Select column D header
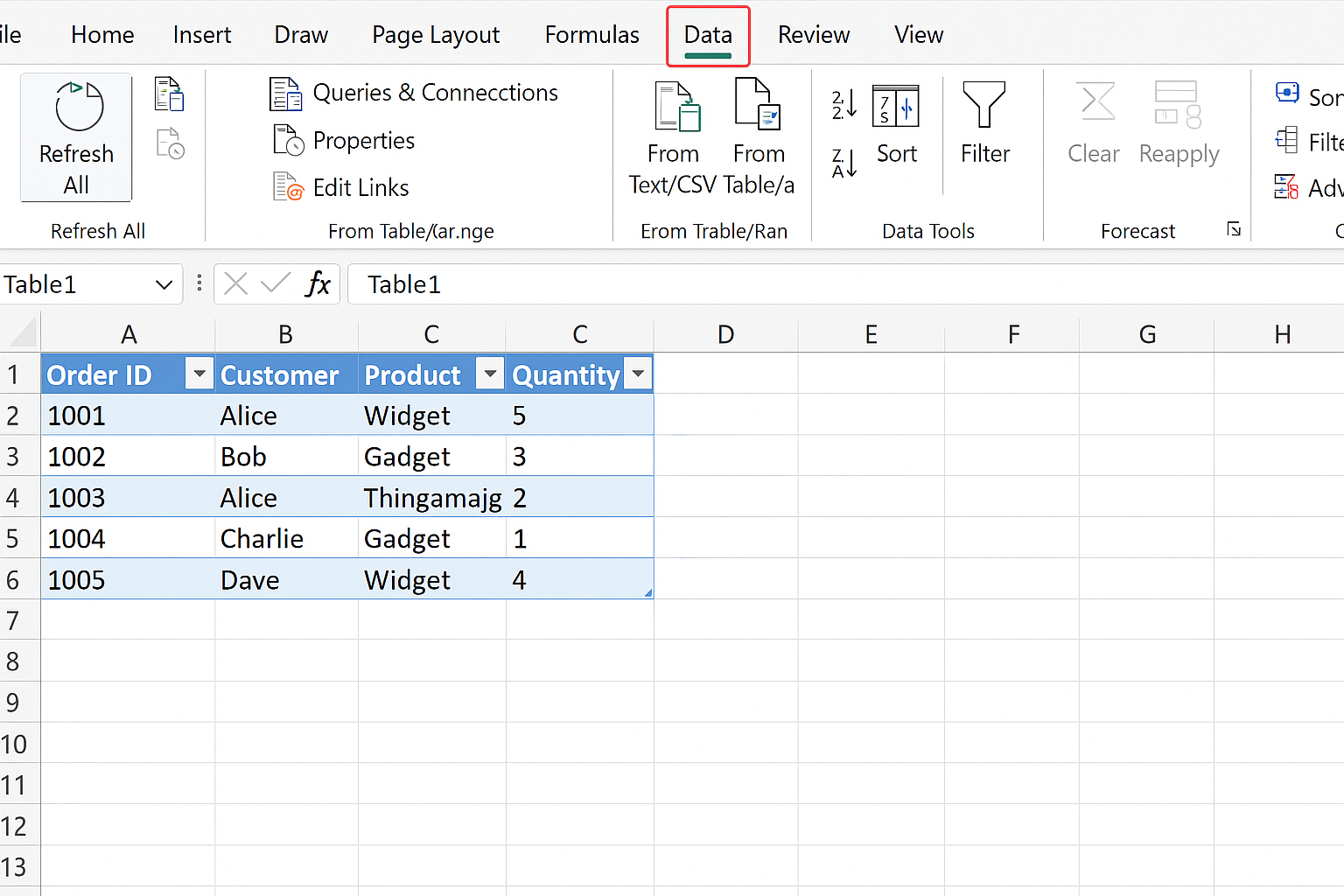Viewport: 1344px width, 896px height. coord(725,334)
